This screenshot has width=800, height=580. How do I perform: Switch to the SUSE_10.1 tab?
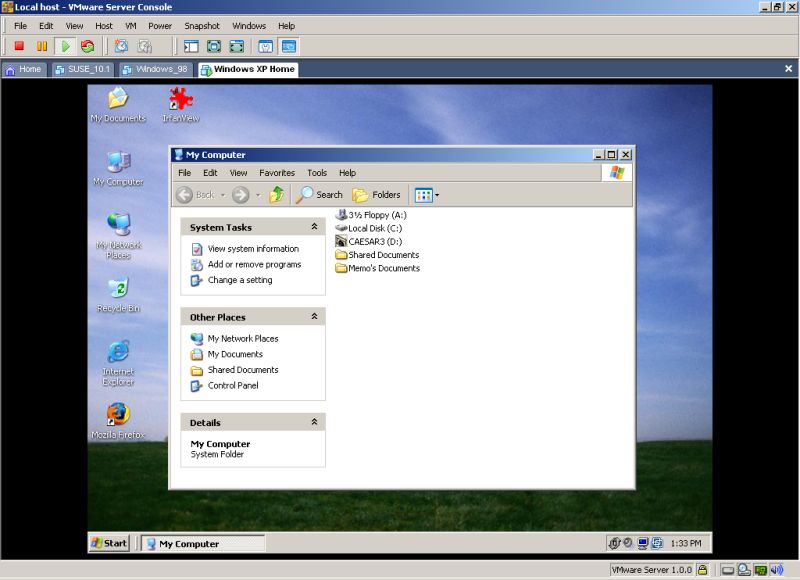tap(85, 69)
